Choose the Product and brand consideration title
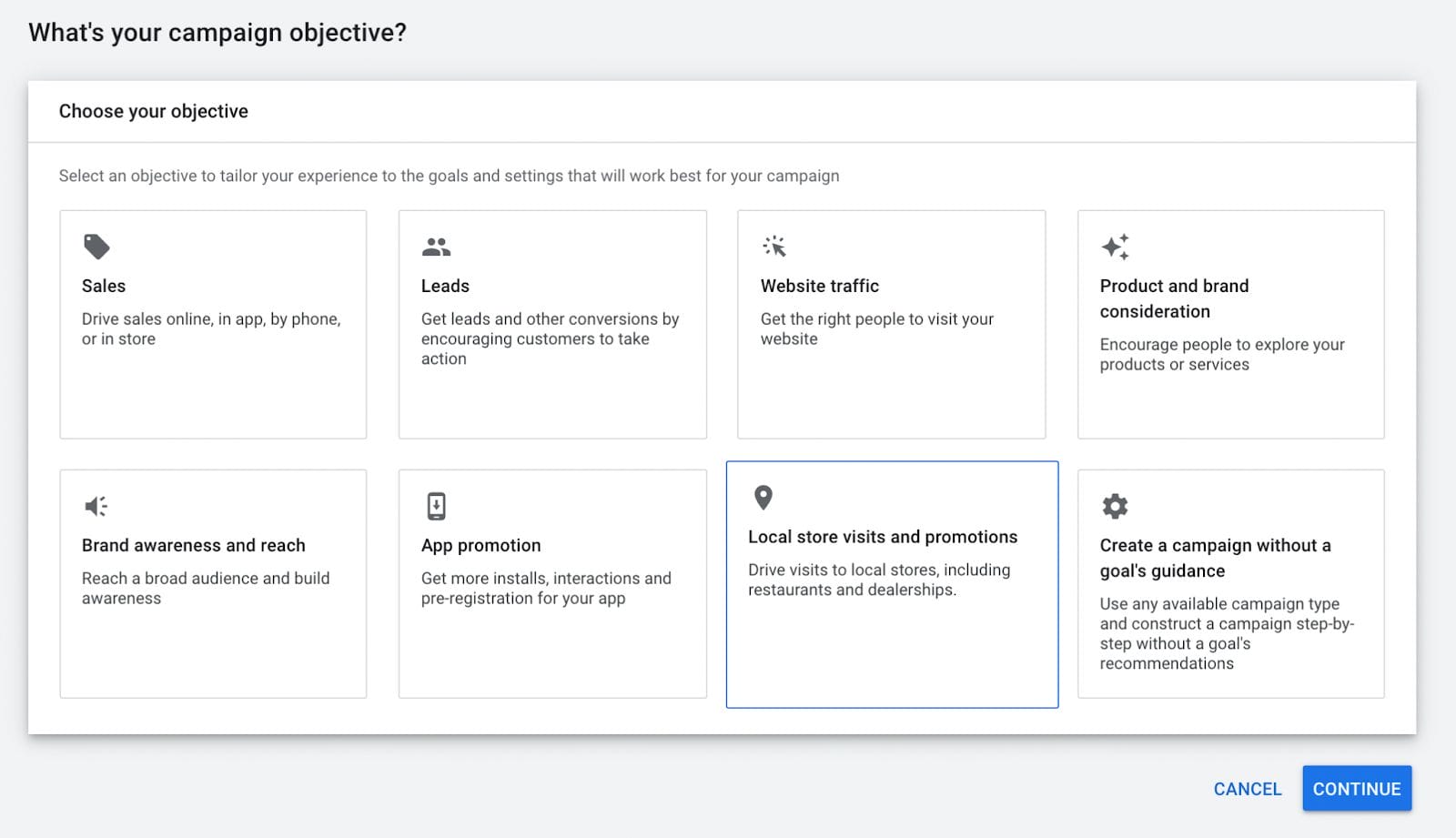 (1174, 298)
